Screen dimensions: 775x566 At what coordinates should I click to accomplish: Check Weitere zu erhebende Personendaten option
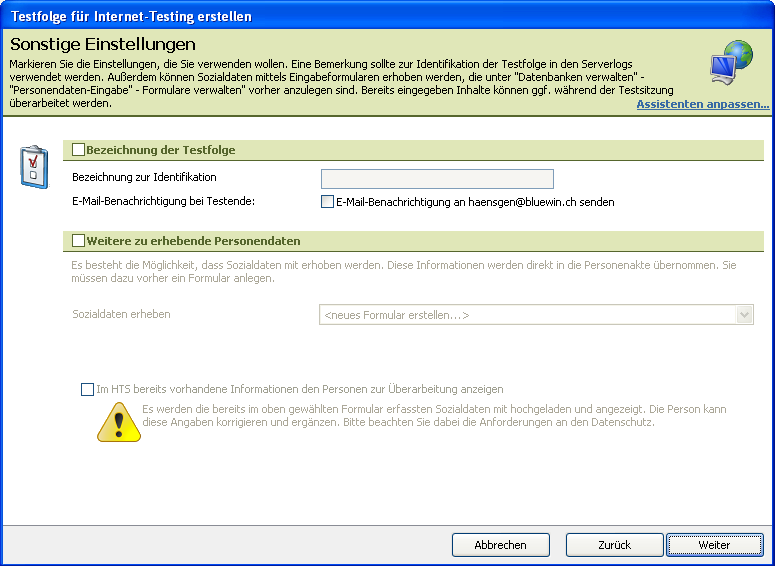[79, 241]
